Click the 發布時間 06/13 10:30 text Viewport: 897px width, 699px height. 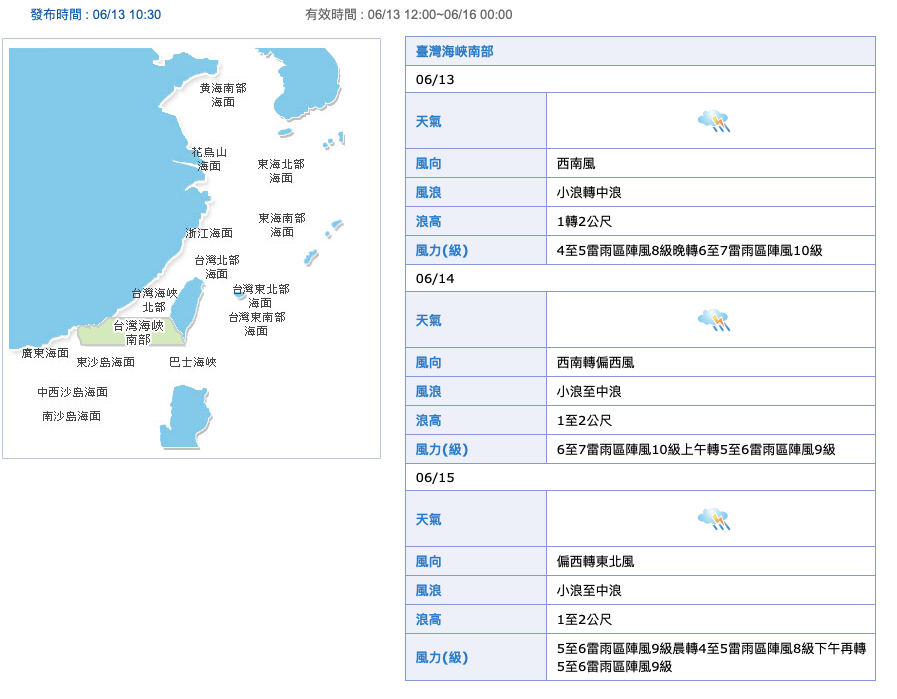pos(96,15)
